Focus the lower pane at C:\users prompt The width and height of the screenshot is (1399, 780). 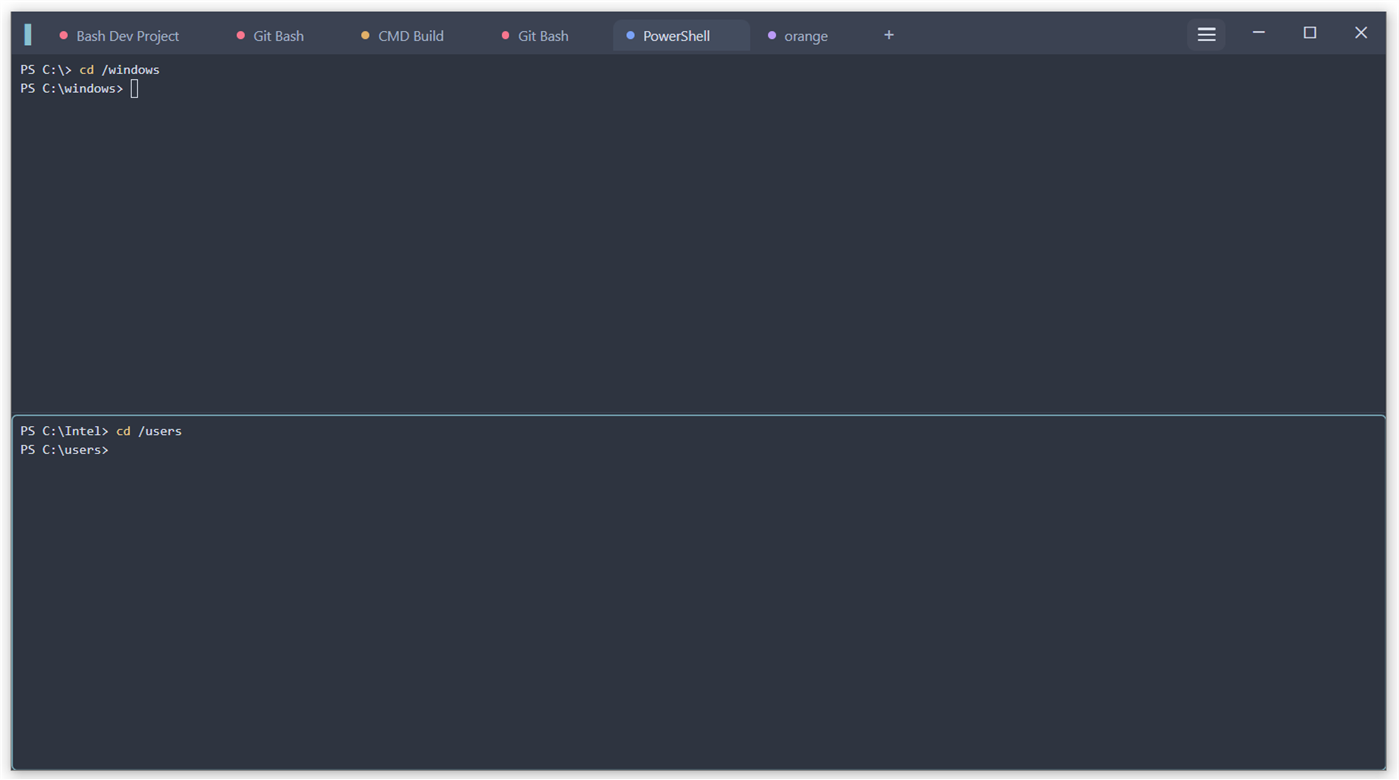pos(698,592)
